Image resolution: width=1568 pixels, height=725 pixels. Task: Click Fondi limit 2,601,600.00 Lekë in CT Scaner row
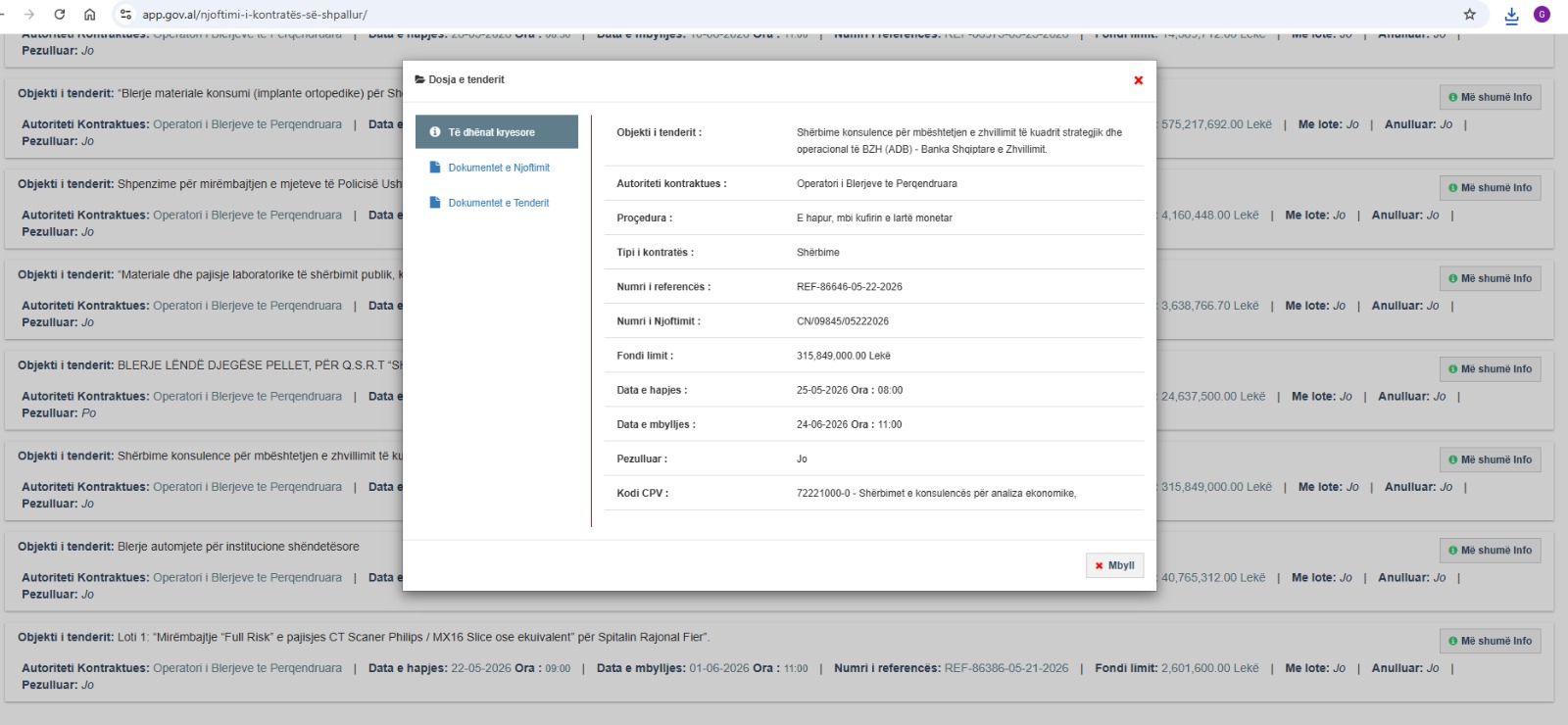click(1210, 668)
